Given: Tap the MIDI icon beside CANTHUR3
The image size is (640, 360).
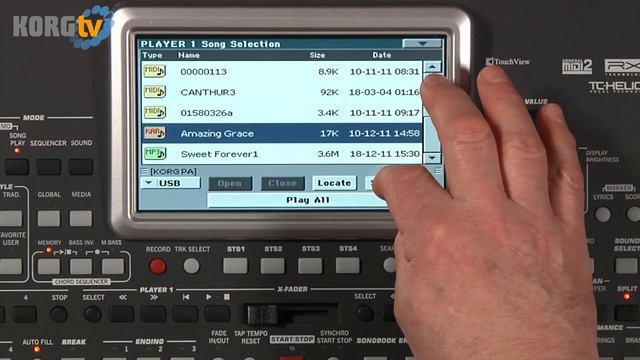Looking at the screenshot, I should click(155, 91).
